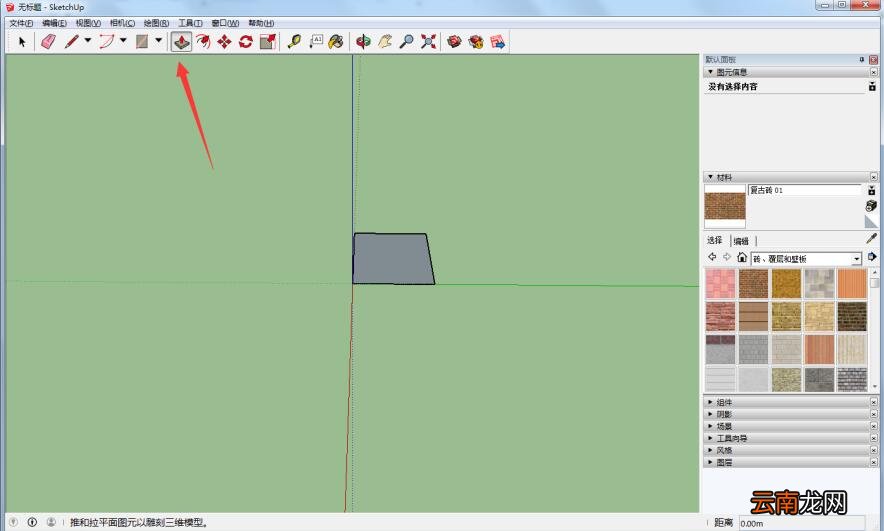
Task: Open the 绘图 menu
Action: coord(156,23)
